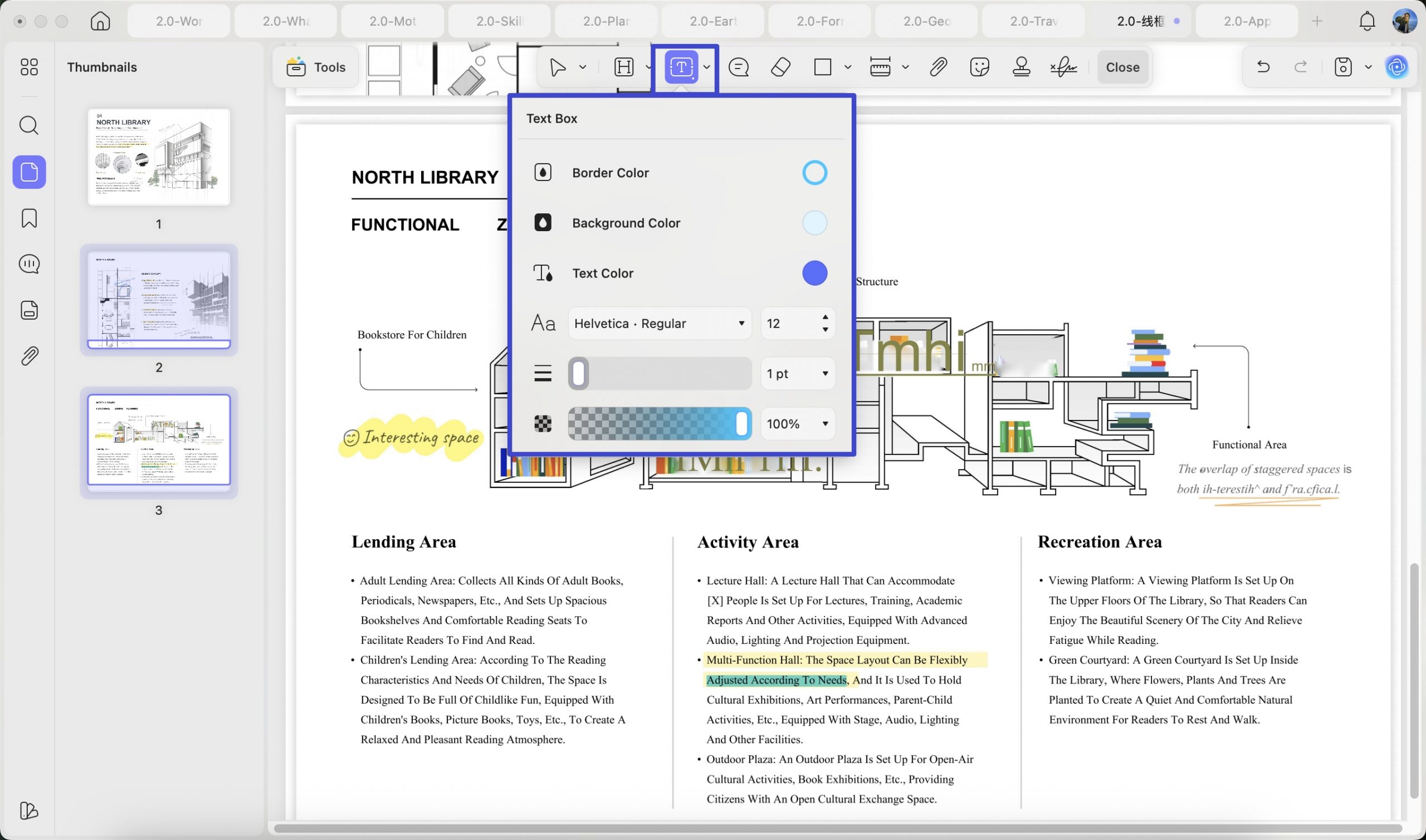Switch to the 2.0-Geo tab
This screenshot has height=840, width=1426.
coord(926,21)
